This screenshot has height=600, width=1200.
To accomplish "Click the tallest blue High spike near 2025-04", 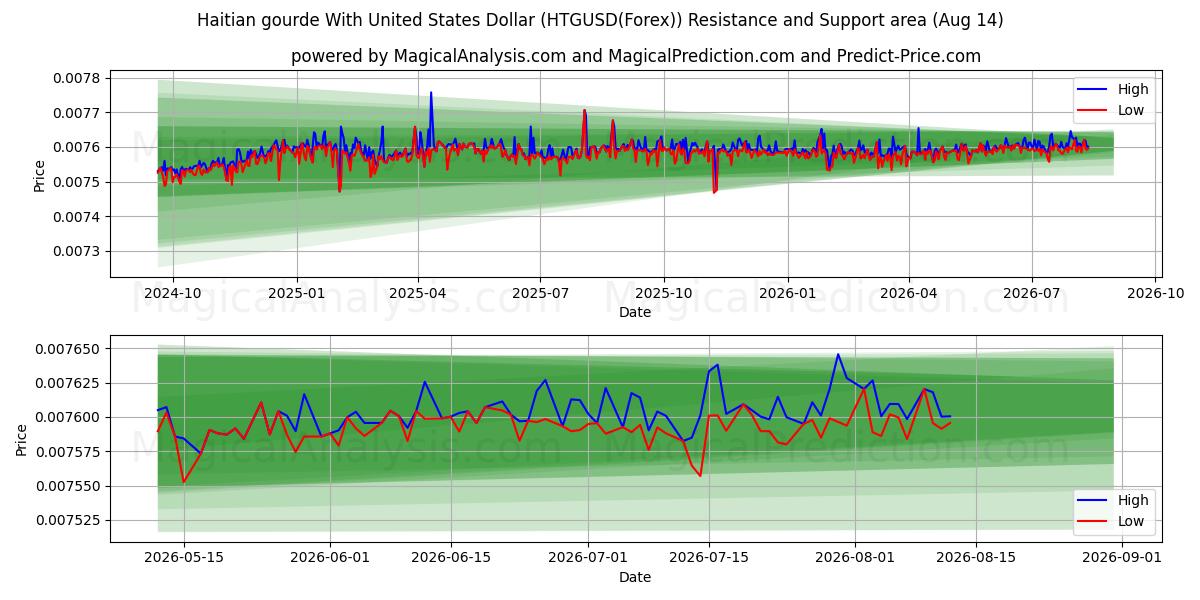I will (431, 93).
